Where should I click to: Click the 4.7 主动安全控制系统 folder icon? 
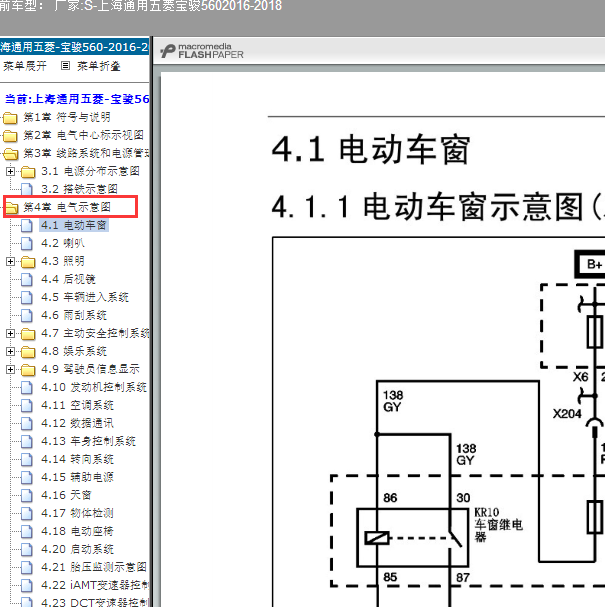[x=28, y=334]
